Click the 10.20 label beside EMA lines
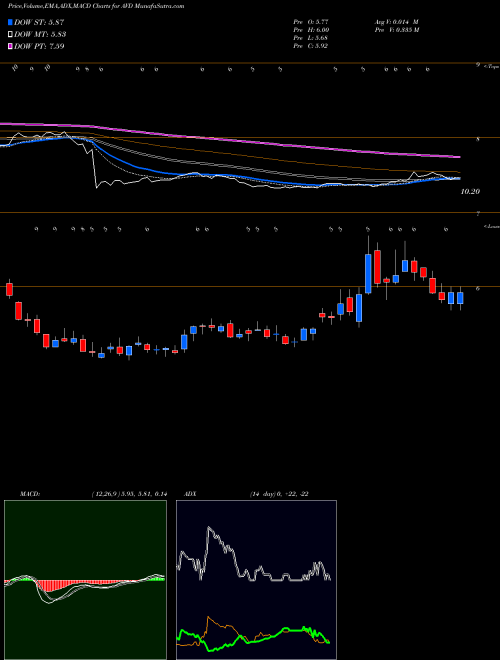Image resolution: width=500 pixels, height=660 pixels. coord(470,192)
